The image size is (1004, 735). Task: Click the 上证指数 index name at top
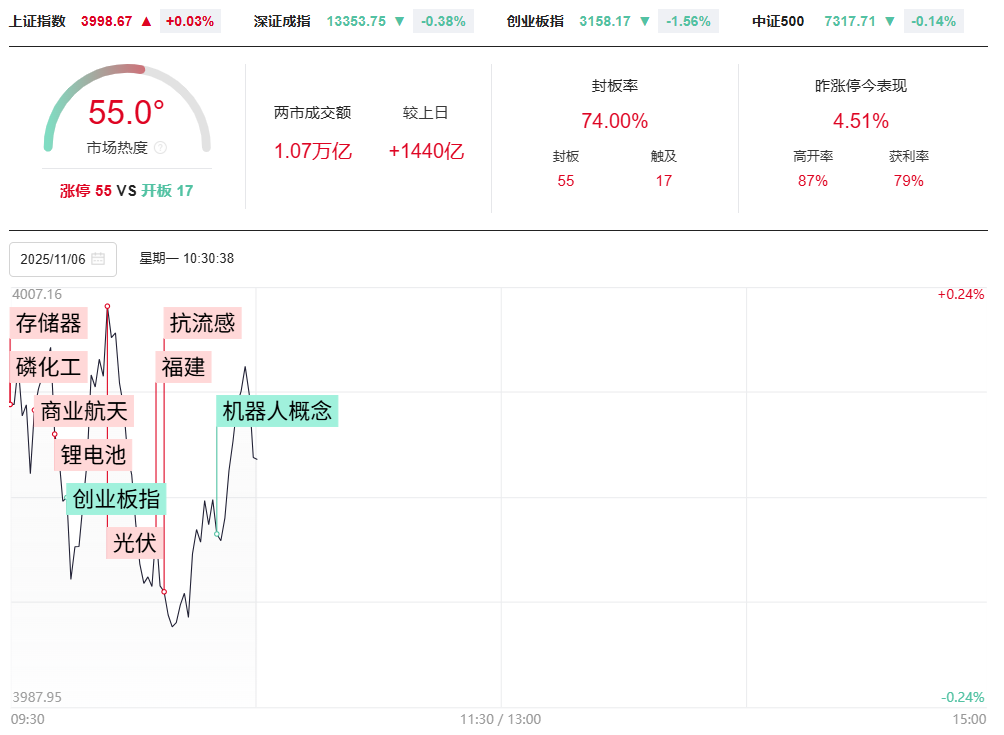pyautogui.click(x=37, y=21)
